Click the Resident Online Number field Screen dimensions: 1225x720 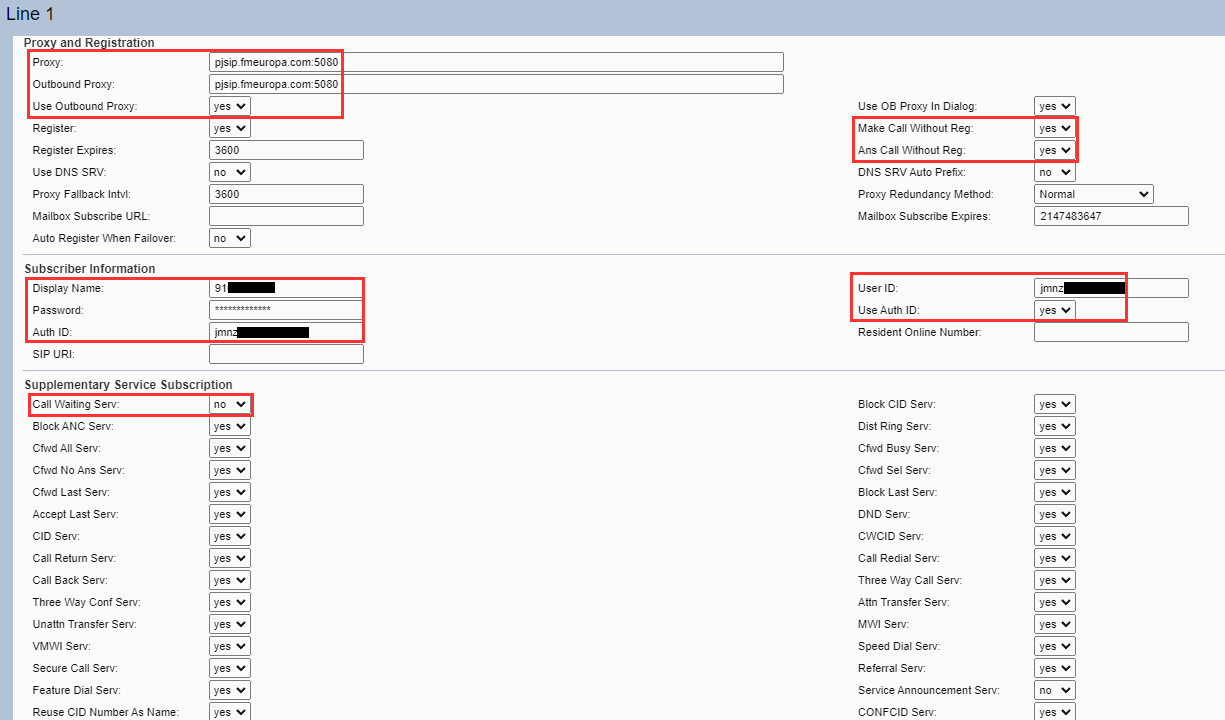[x=1111, y=332]
